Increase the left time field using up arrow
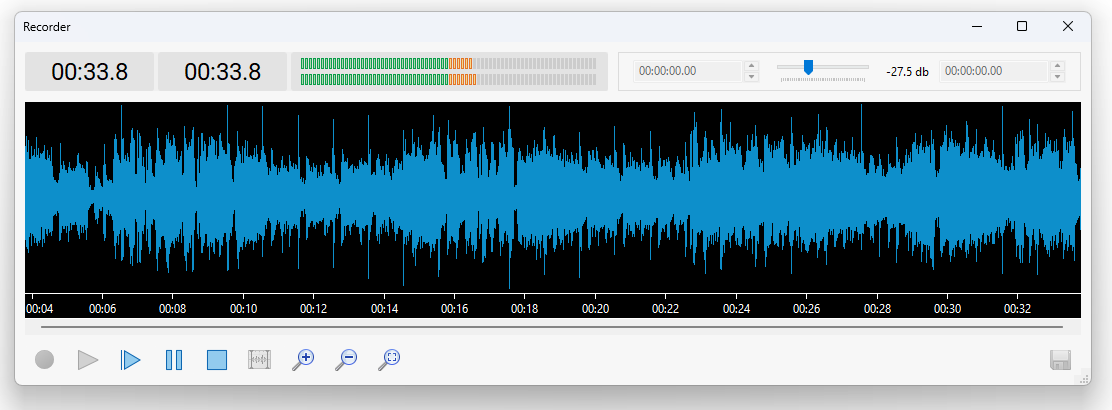The image size is (1112, 410). click(x=752, y=67)
